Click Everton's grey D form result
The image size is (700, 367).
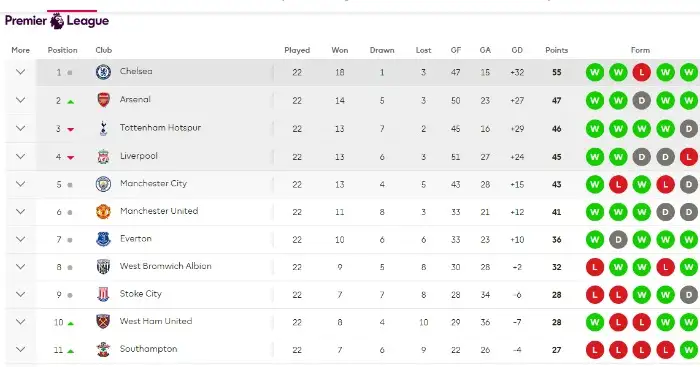[x=618, y=240]
